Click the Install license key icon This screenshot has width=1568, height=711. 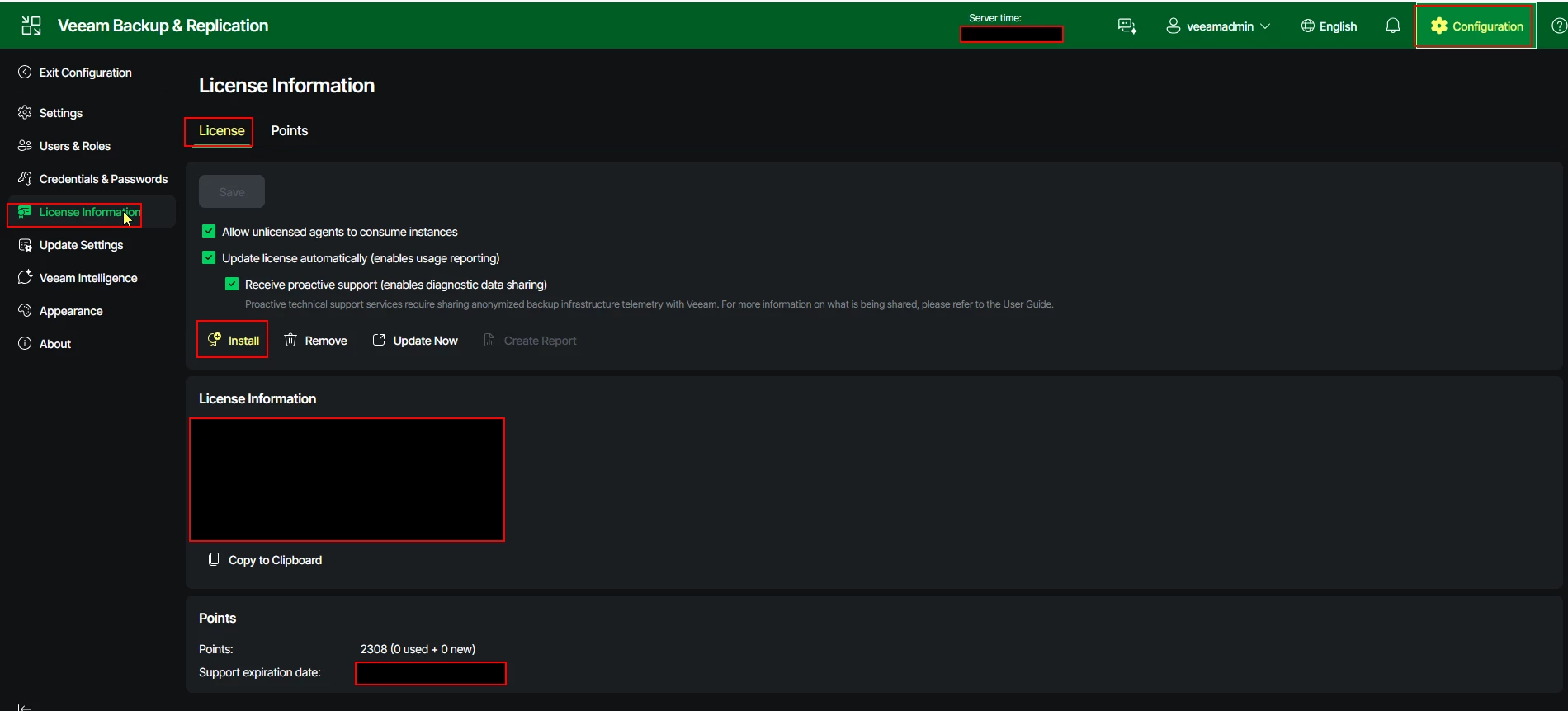pos(215,340)
